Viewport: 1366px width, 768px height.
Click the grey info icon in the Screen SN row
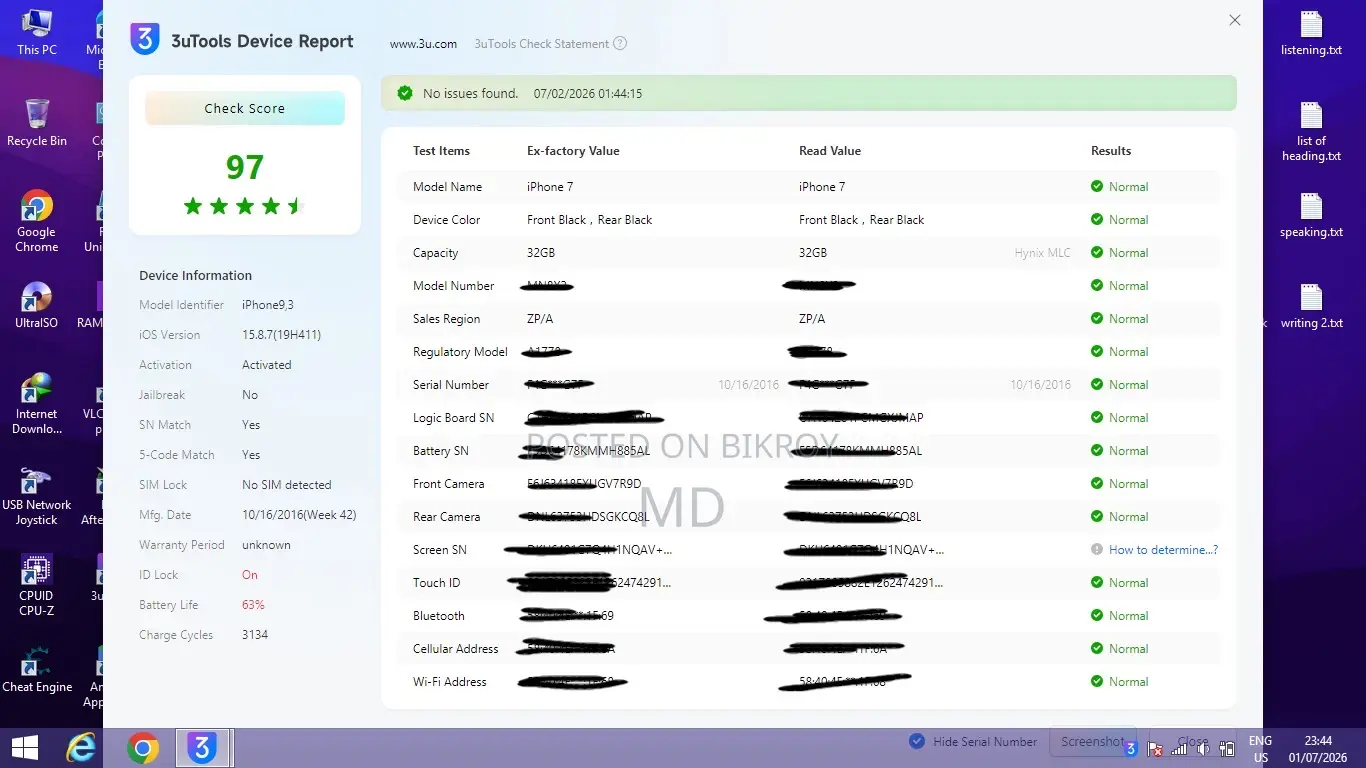pos(1097,550)
